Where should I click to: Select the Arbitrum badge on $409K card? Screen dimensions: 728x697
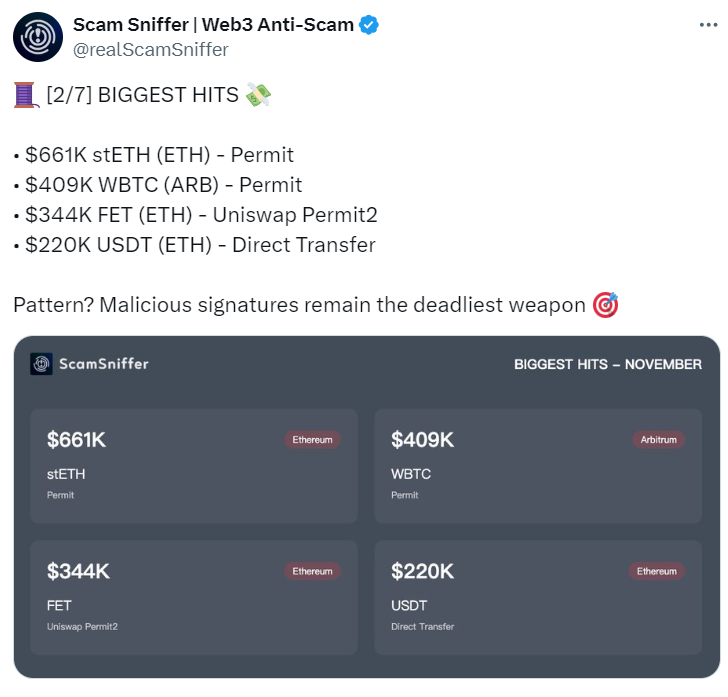click(x=658, y=440)
